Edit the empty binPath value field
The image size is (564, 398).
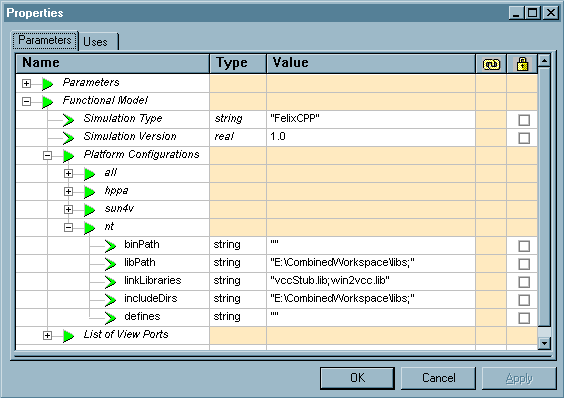371,245
